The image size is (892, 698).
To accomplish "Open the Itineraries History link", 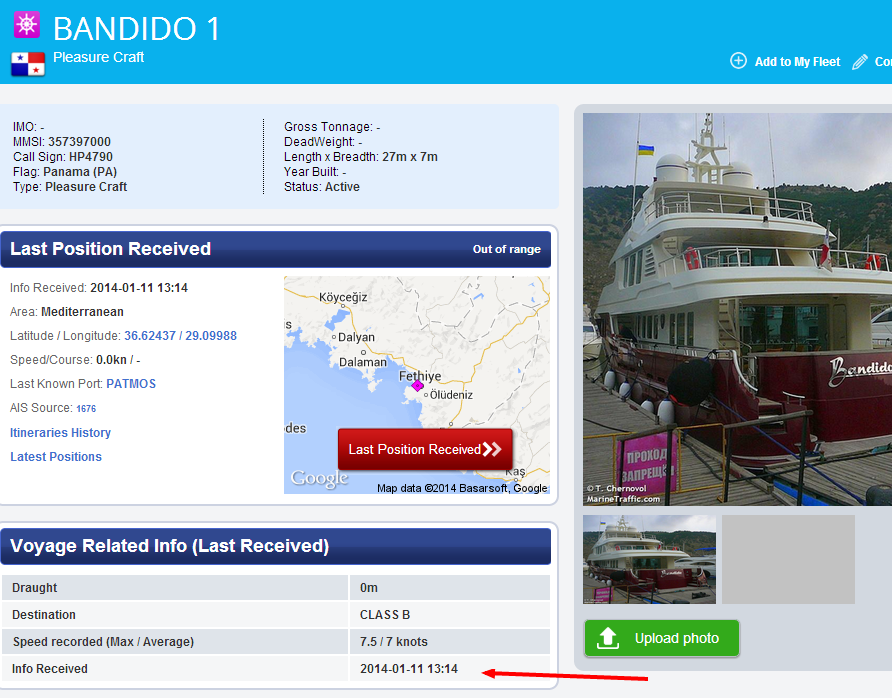I will click(60, 432).
